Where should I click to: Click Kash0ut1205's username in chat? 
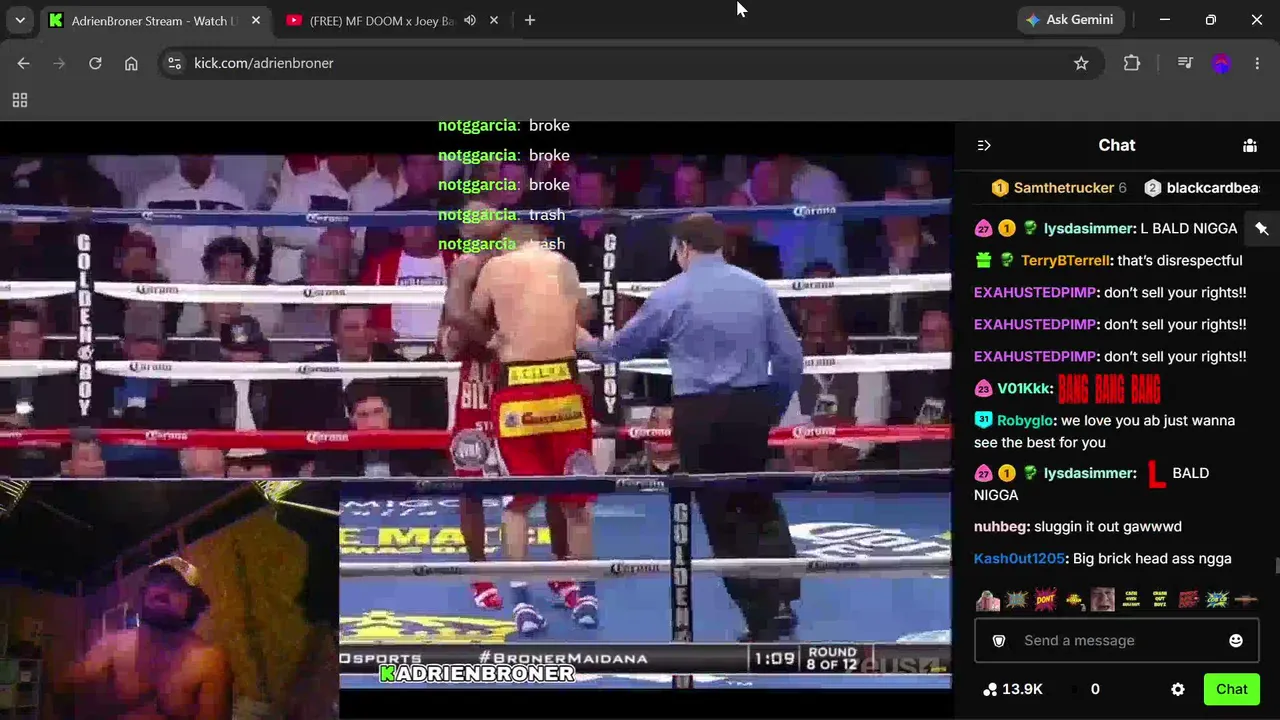pos(1019,559)
